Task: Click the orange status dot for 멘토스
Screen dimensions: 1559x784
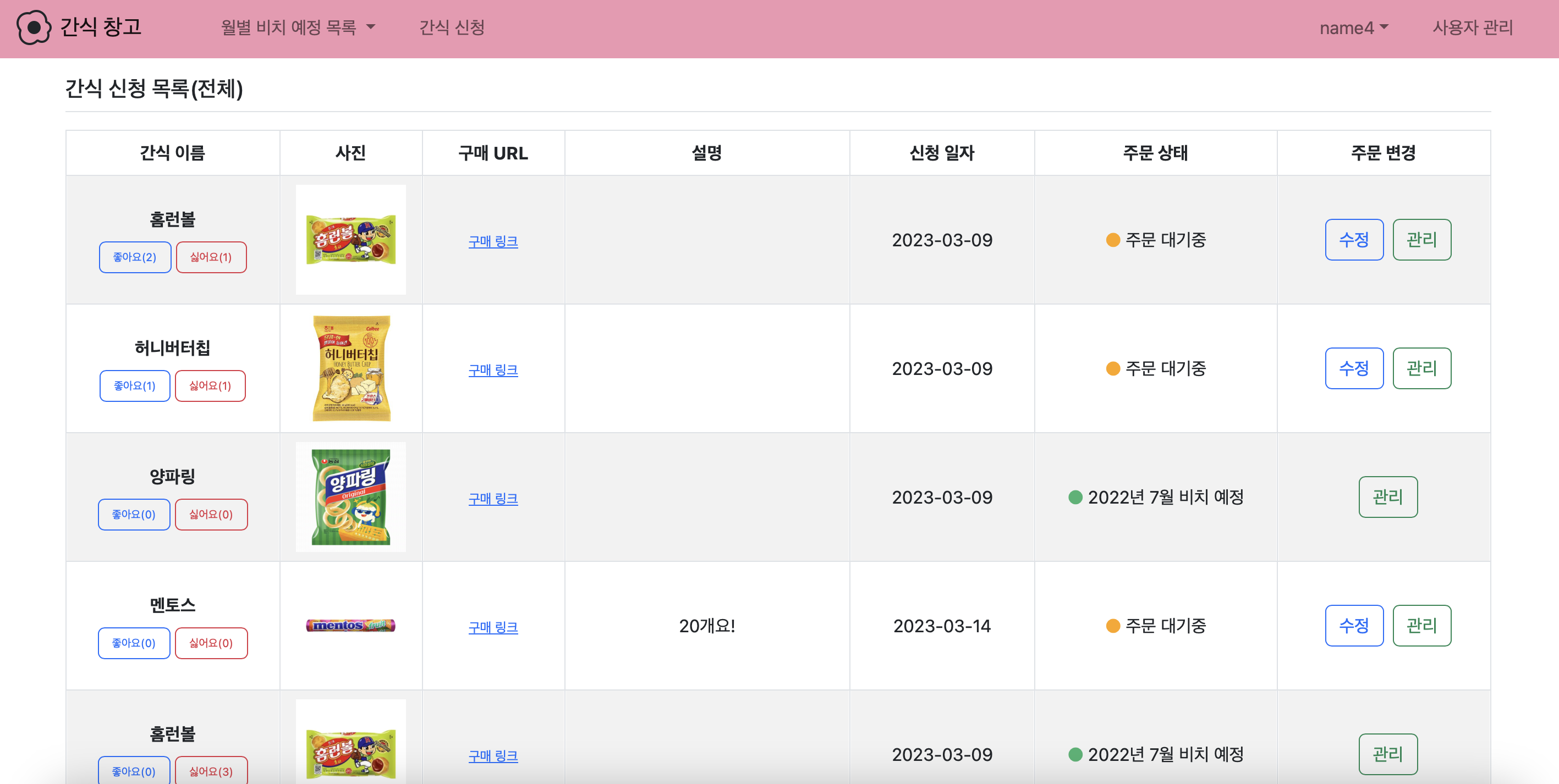Action: (1112, 626)
